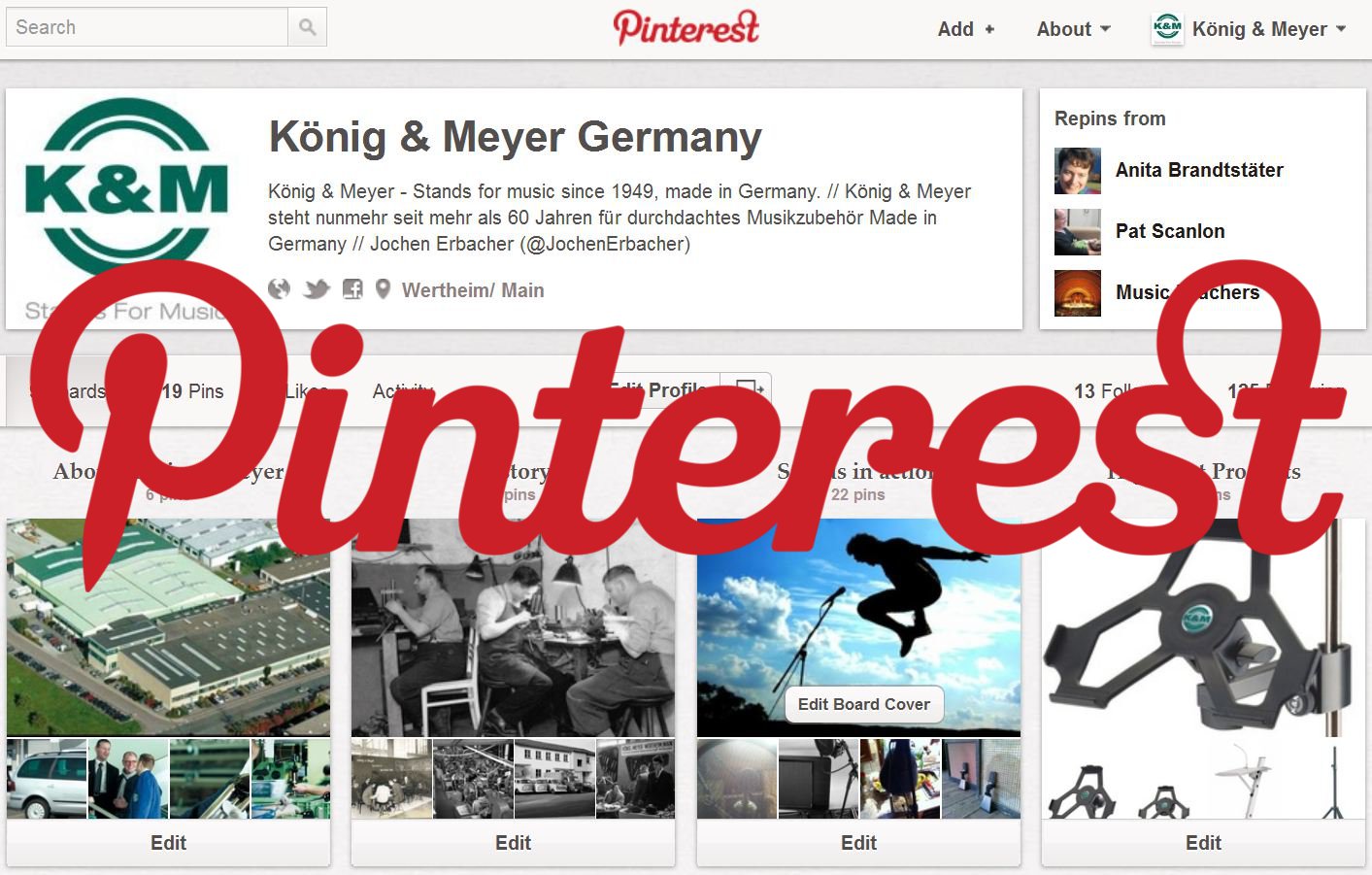This screenshot has height=875, width=1372.
Task: Open the König & Meyer account dropdown
Action: click(x=1269, y=29)
